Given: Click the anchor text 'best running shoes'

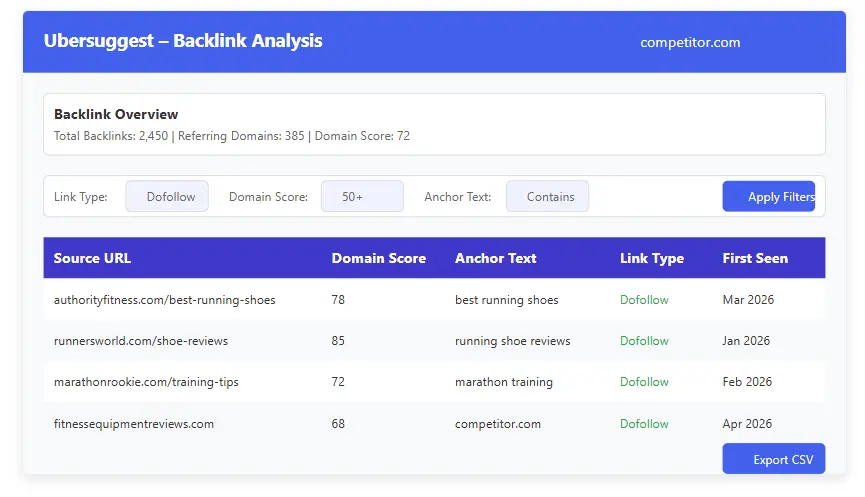Looking at the screenshot, I should tap(506, 300).
